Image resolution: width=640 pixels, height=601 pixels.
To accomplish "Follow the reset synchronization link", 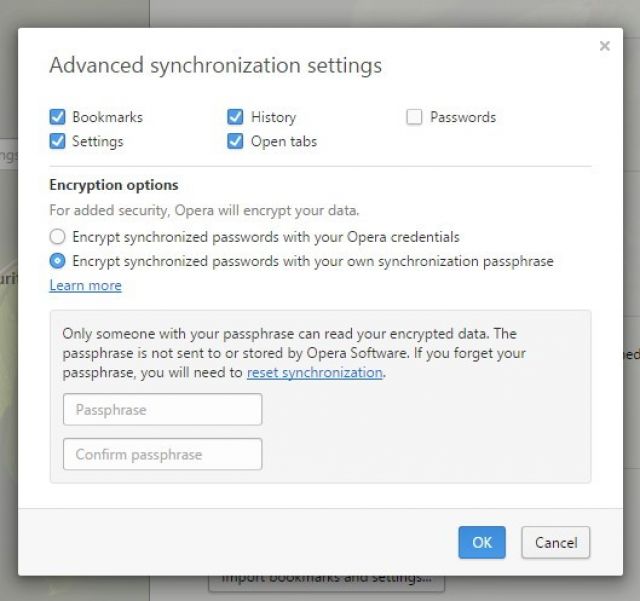I will [315, 372].
